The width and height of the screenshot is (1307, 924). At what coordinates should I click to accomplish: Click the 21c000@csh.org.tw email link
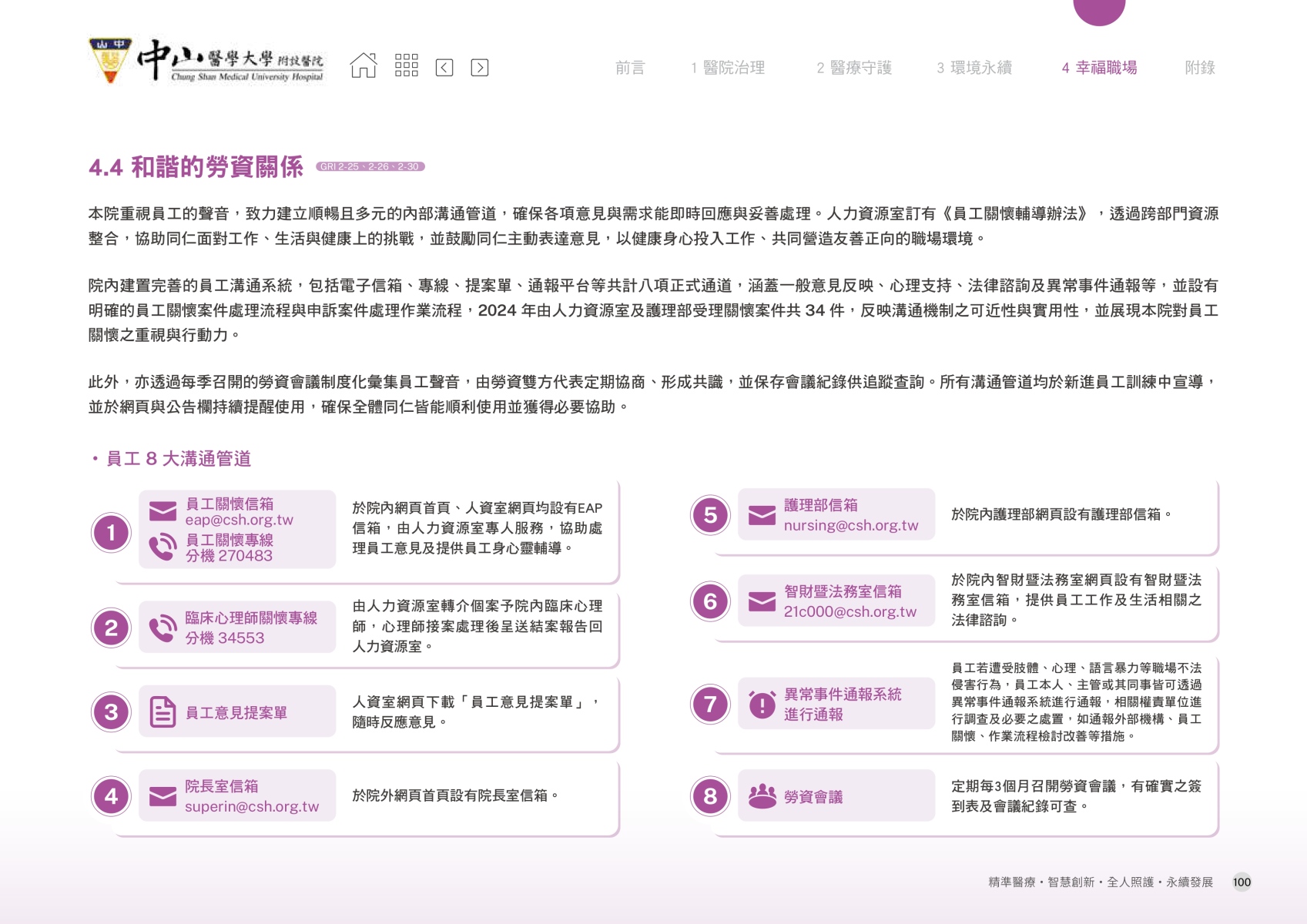click(850, 611)
